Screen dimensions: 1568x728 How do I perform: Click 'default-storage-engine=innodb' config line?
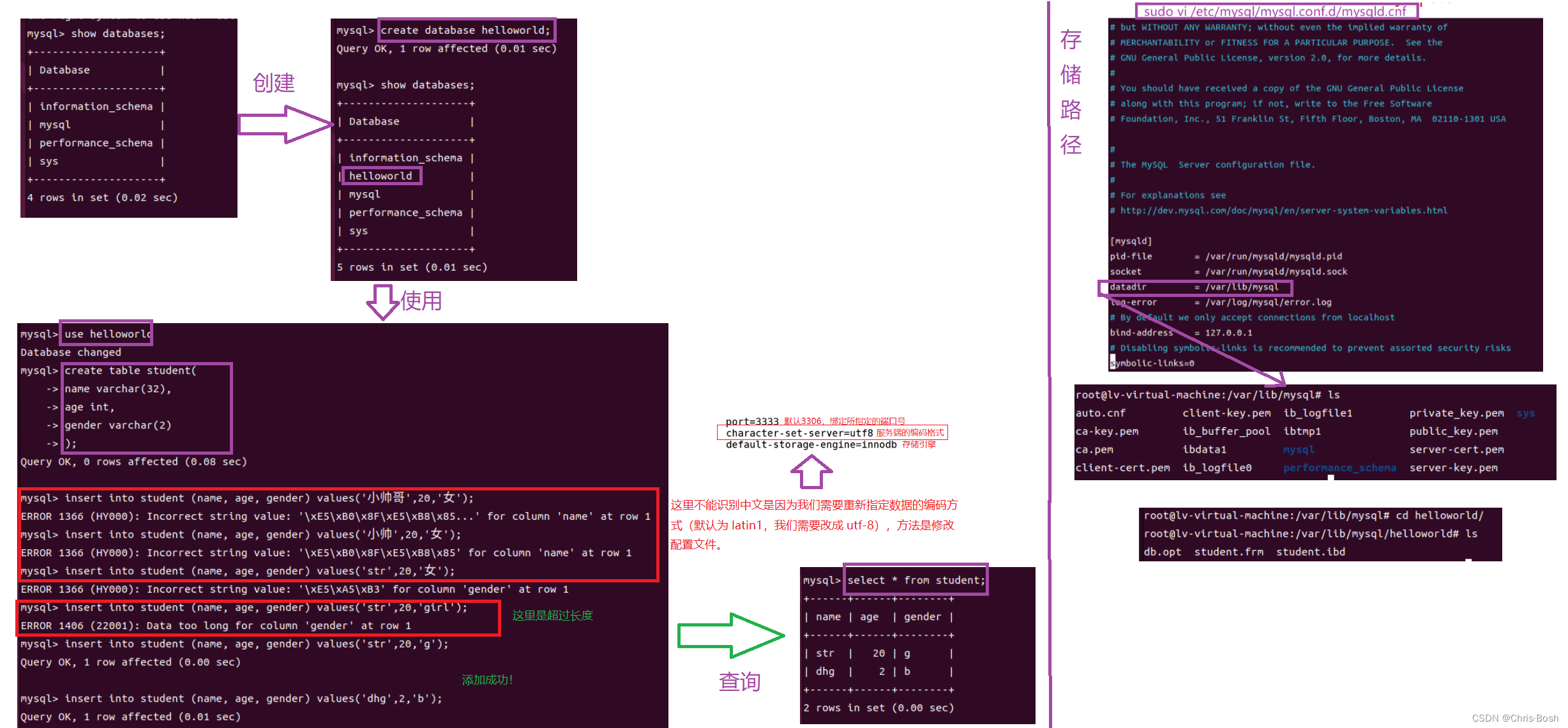[x=811, y=444]
